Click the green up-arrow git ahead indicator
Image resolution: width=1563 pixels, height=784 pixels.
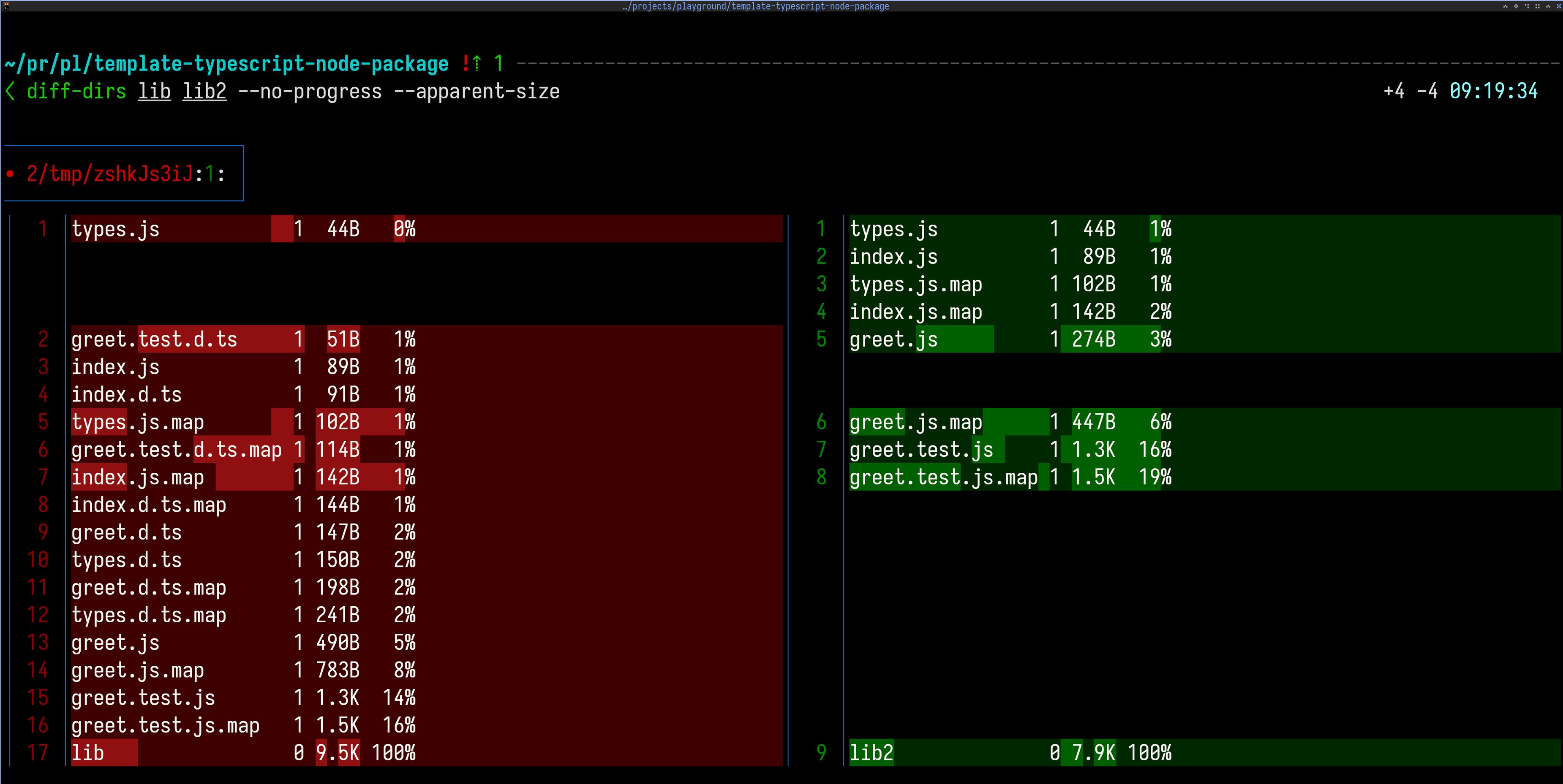click(x=477, y=63)
